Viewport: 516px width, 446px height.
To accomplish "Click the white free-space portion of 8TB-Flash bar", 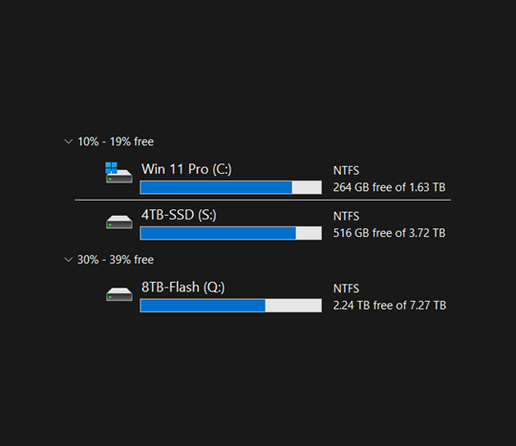I will [x=293, y=305].
